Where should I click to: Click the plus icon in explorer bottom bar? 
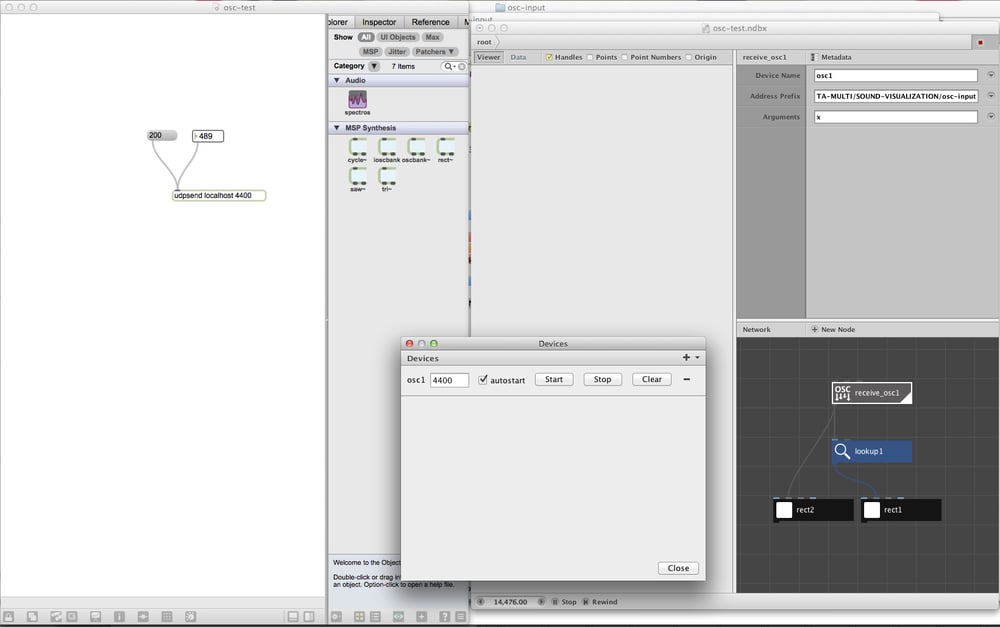point(422,617)
